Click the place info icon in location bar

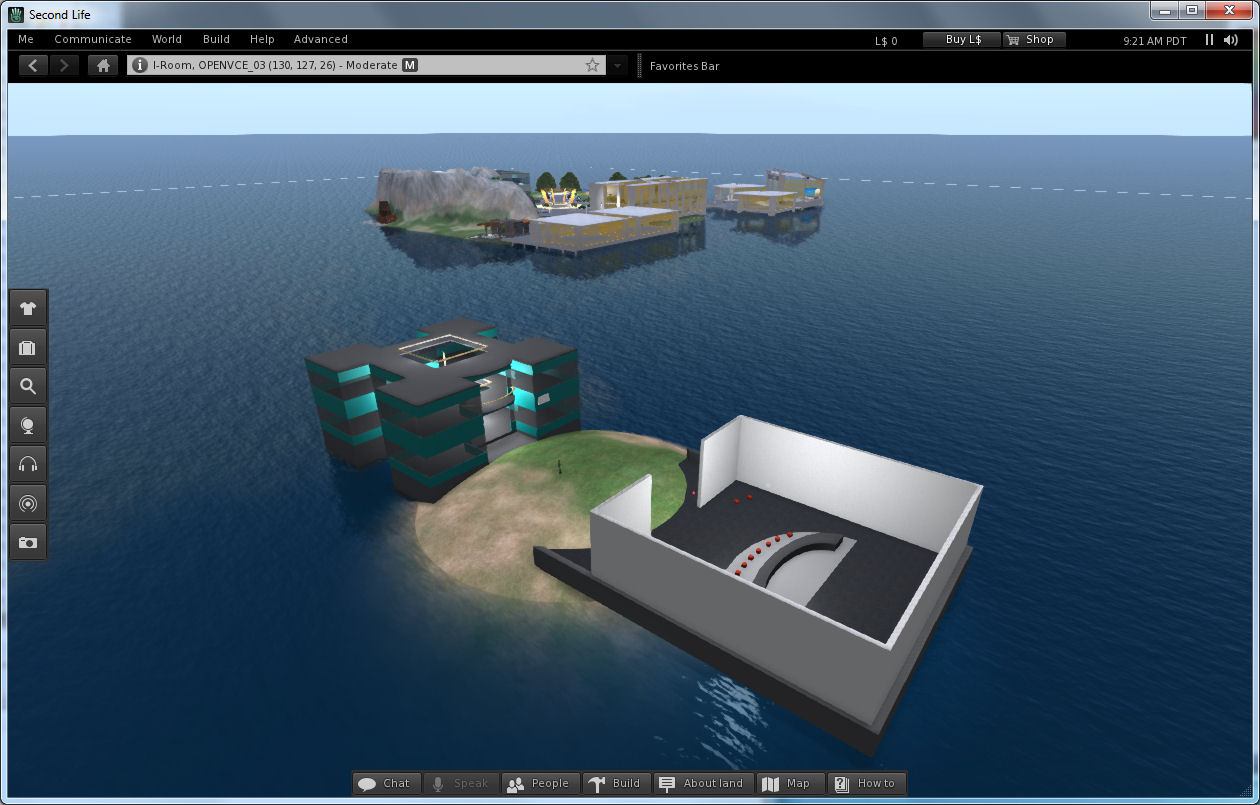coord(140,65)
